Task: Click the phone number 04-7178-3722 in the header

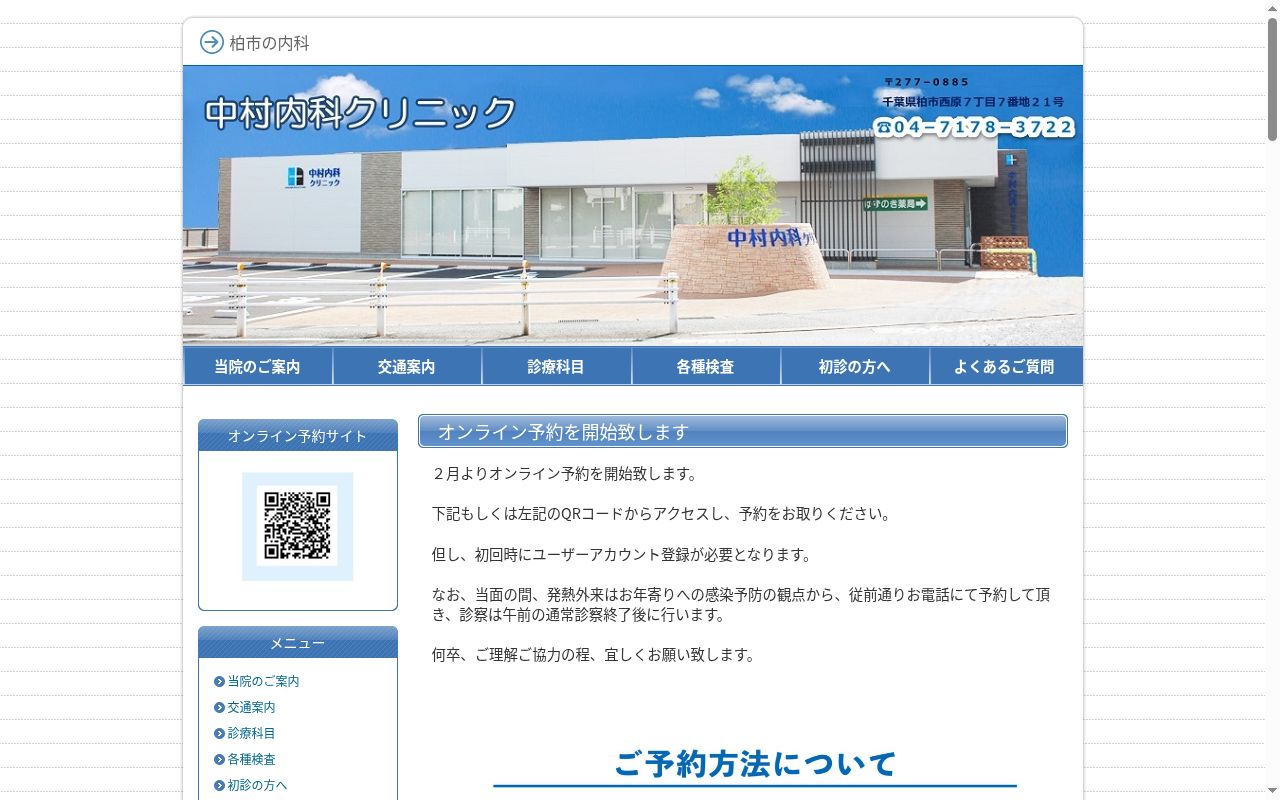Action: pos(974,127)
